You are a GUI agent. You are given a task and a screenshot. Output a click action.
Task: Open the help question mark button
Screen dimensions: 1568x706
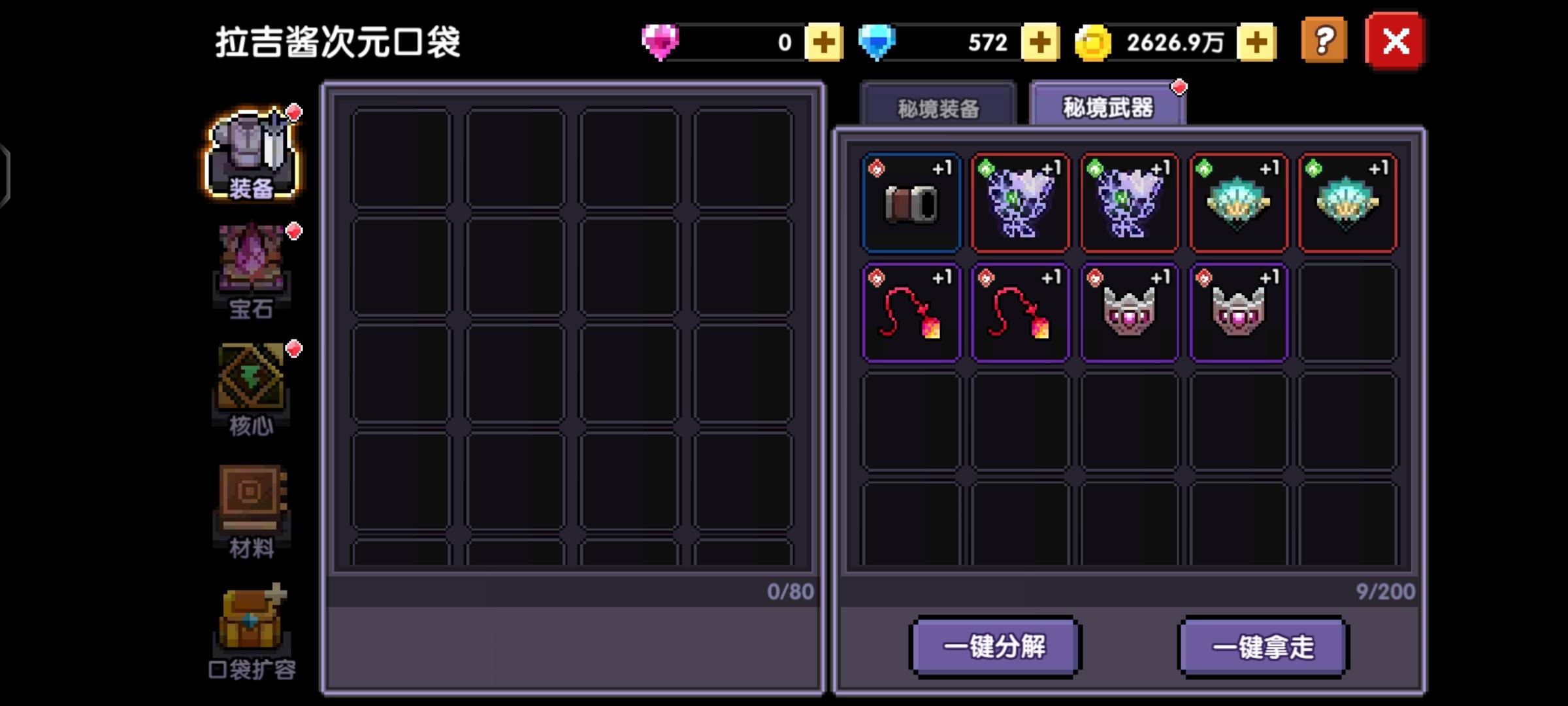pyautogui.click(x=1324, y=41)
